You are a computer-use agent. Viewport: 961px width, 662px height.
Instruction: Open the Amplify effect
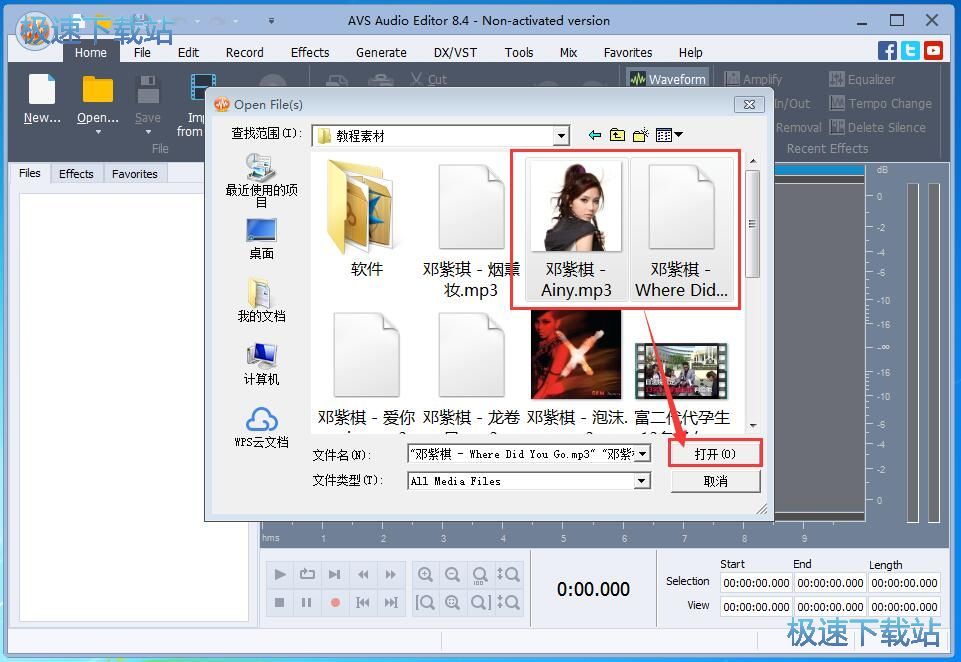click(x=753, y=79)
